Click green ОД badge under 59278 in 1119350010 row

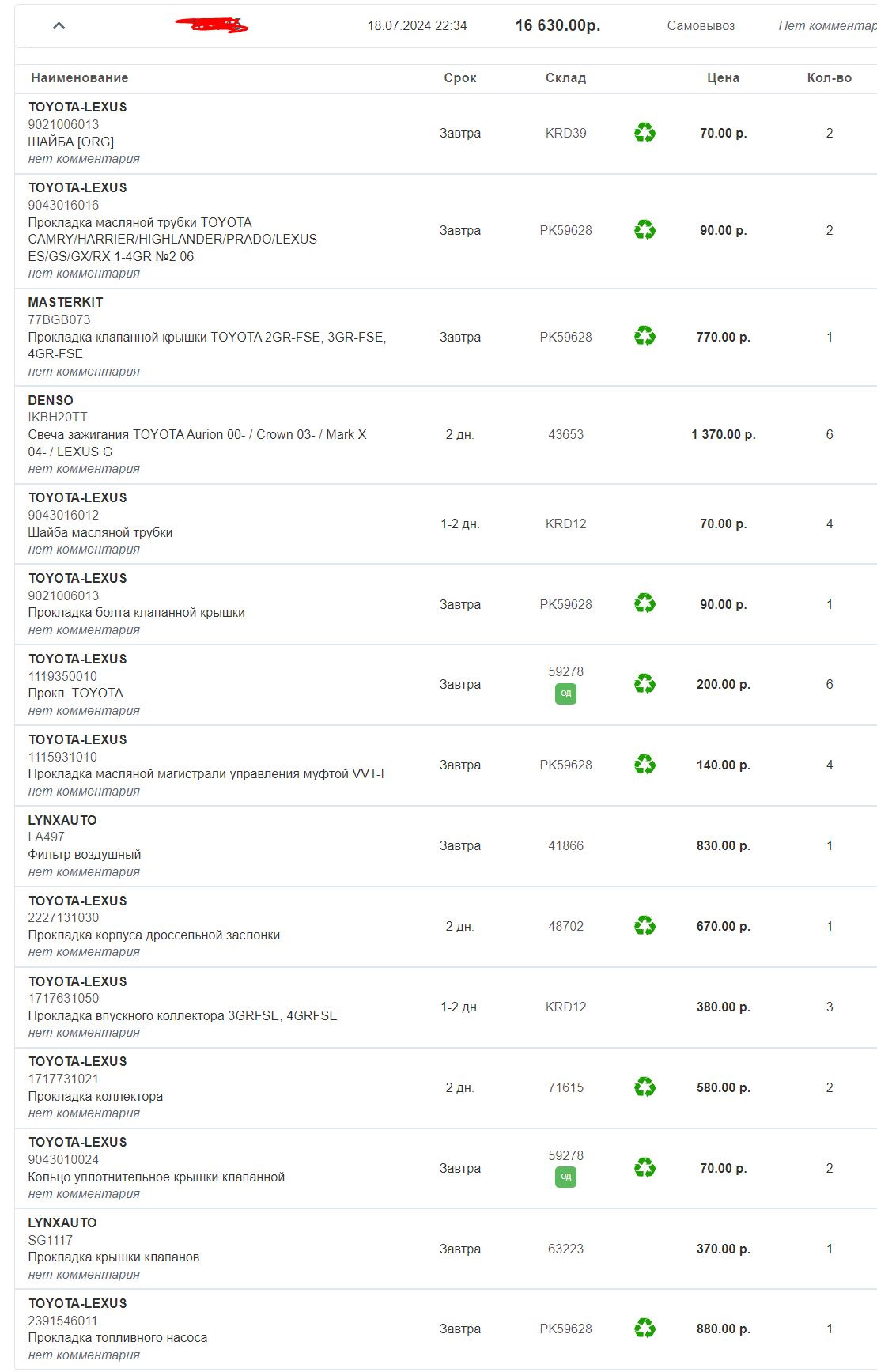pos(565,694)
